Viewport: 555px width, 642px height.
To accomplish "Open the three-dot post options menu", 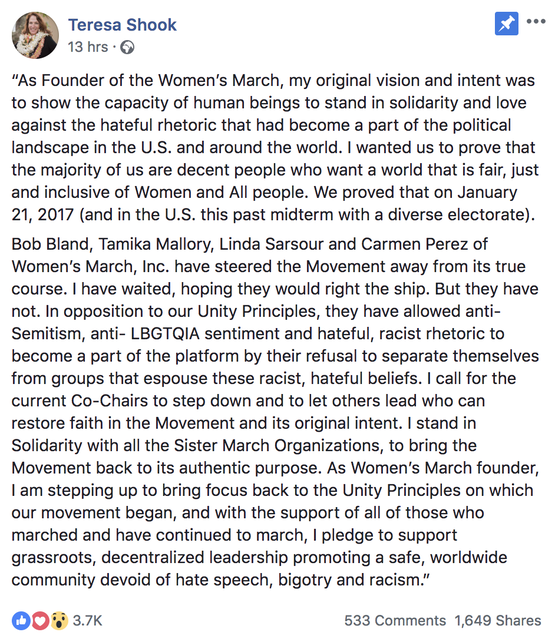I will (x=536, y=21).
